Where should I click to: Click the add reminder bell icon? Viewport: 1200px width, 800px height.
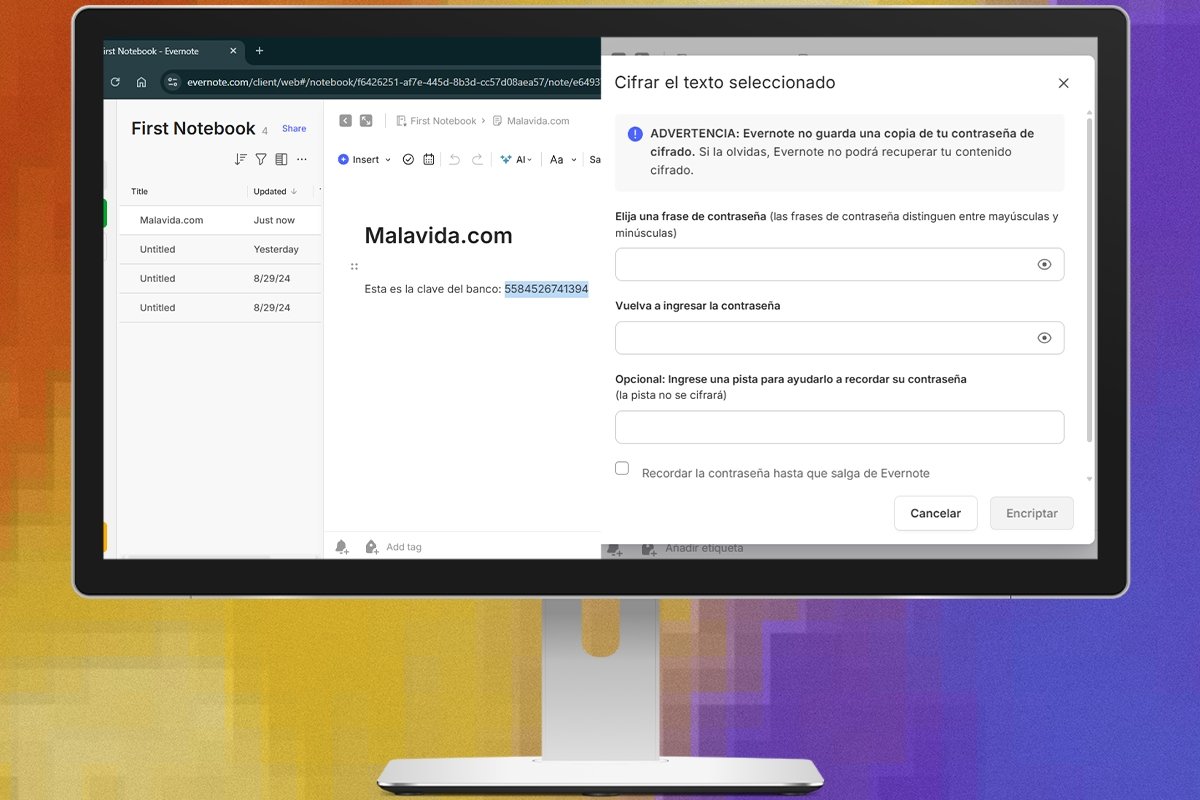pyautogui.click(x=342, y=547)
